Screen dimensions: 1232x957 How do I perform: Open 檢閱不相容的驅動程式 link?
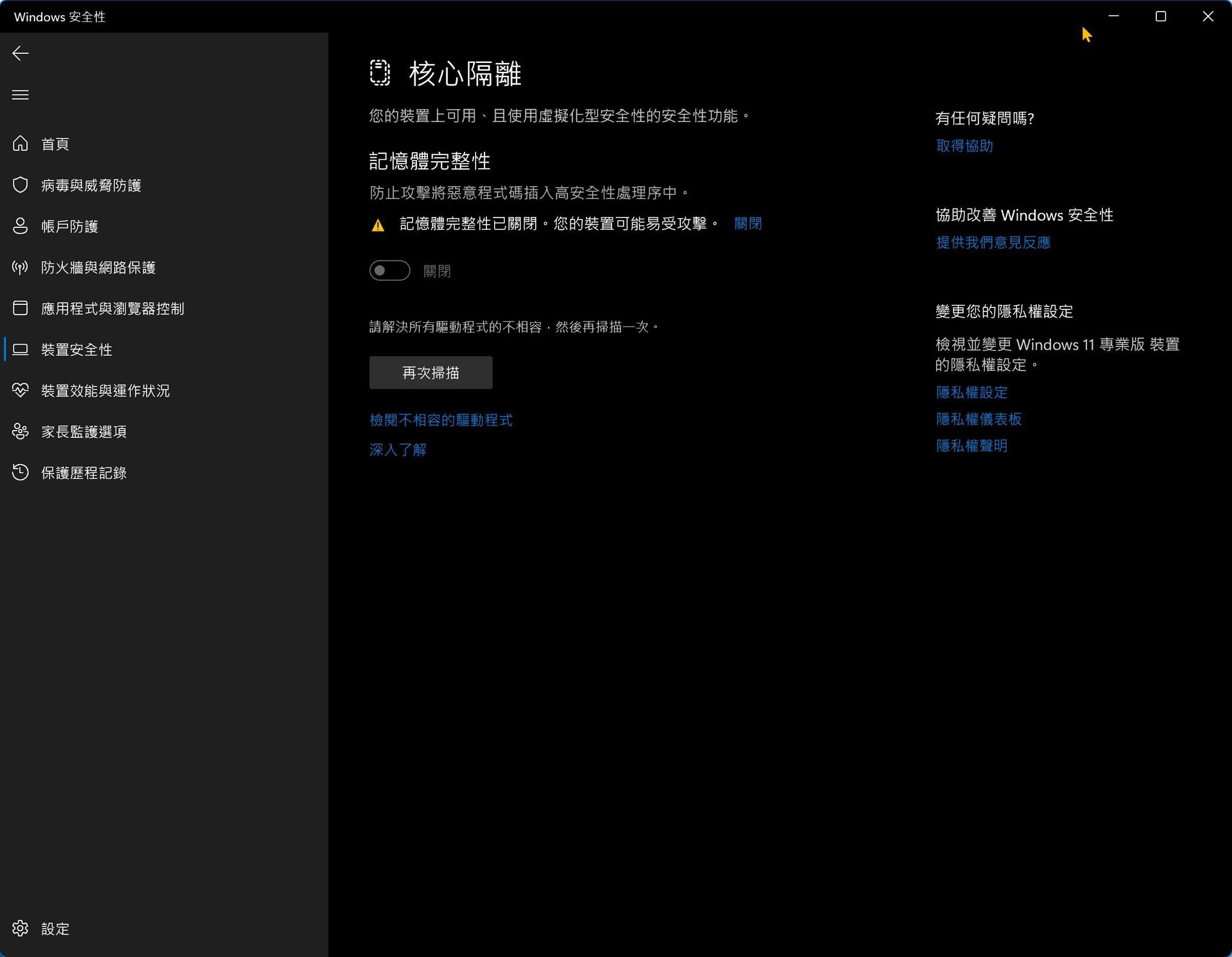click(x=441, y=420)
